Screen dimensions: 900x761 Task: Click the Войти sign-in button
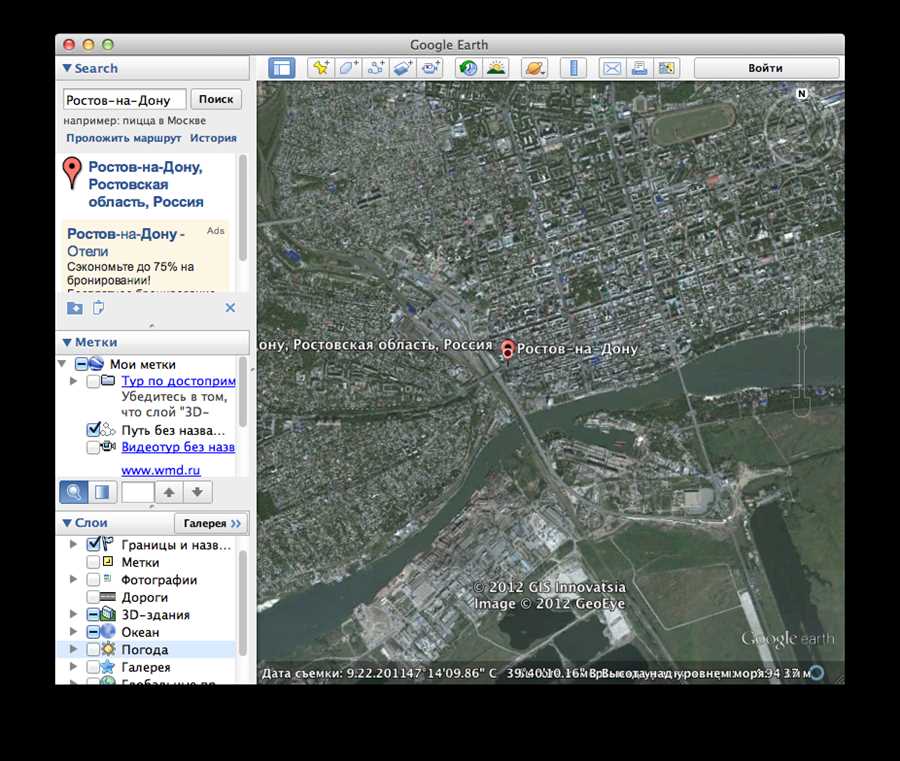tap(765, 68)
